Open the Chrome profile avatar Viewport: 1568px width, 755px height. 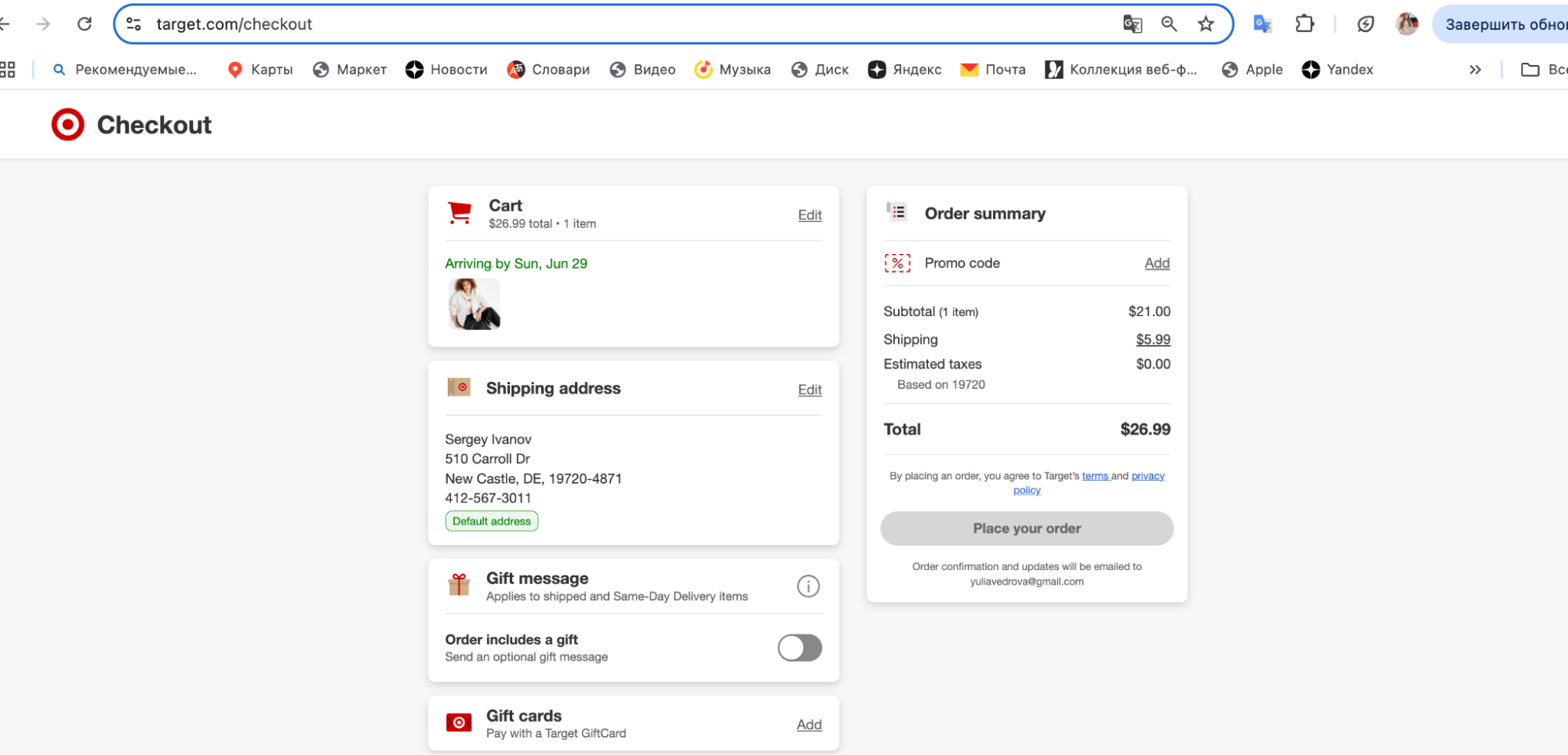[1406, 24]
